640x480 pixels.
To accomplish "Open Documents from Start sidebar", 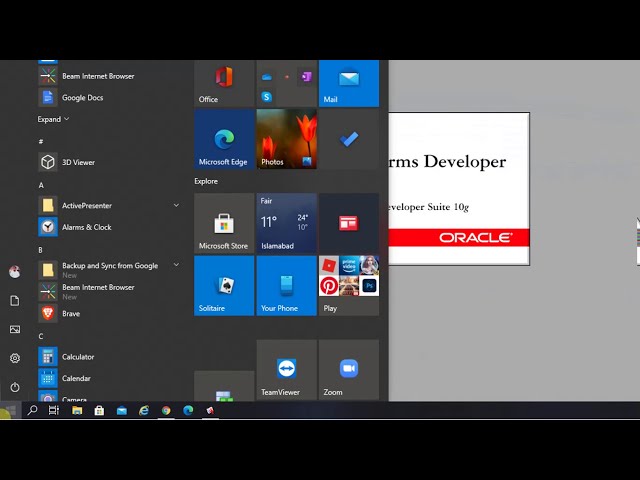I will pos(15,301).
